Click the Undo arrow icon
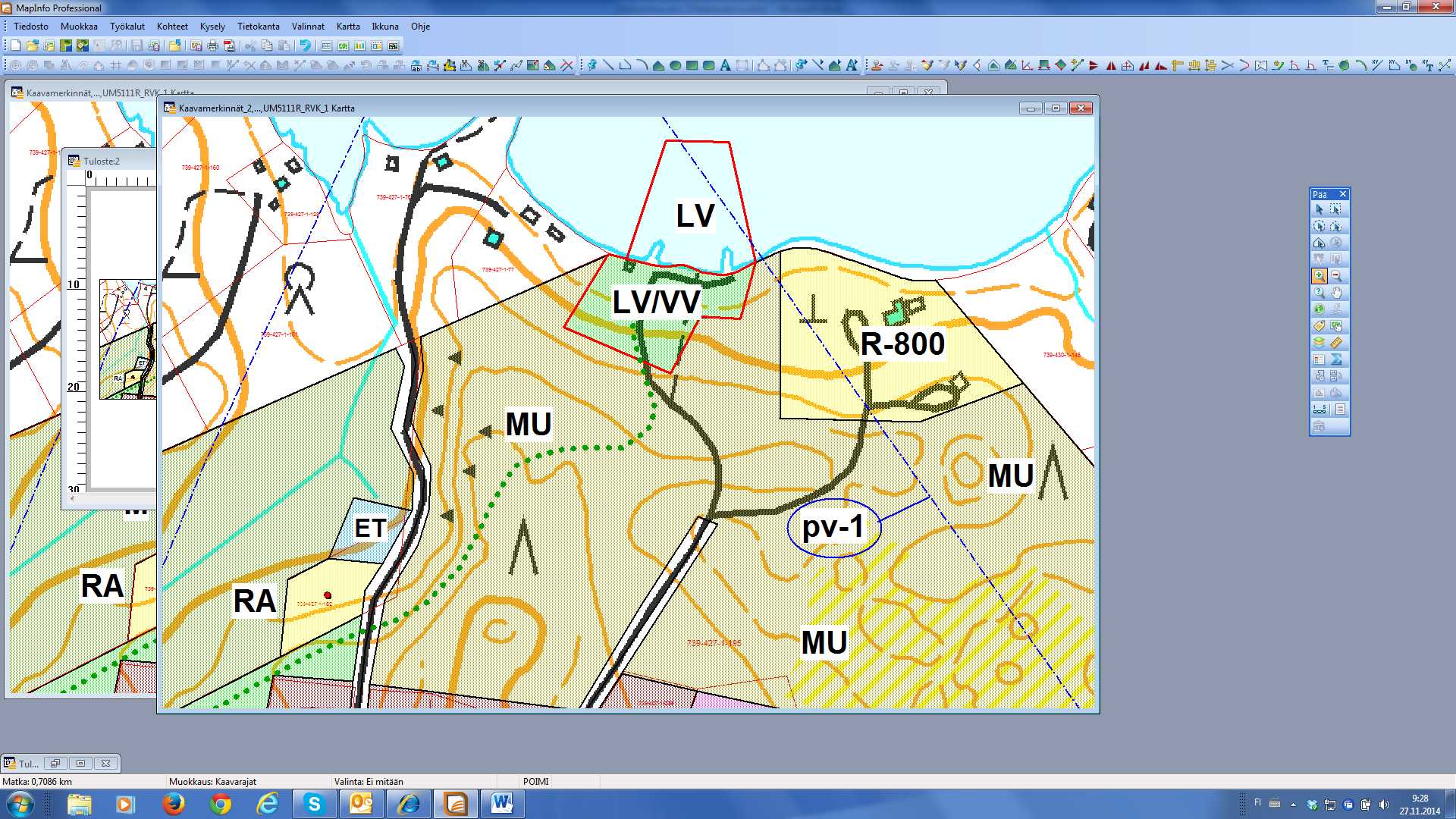 pyautogui.click(x=305, y=45)
